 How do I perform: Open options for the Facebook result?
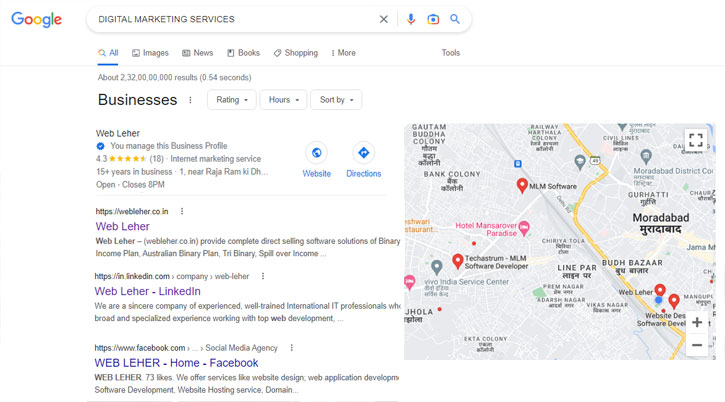coord(291,348)
